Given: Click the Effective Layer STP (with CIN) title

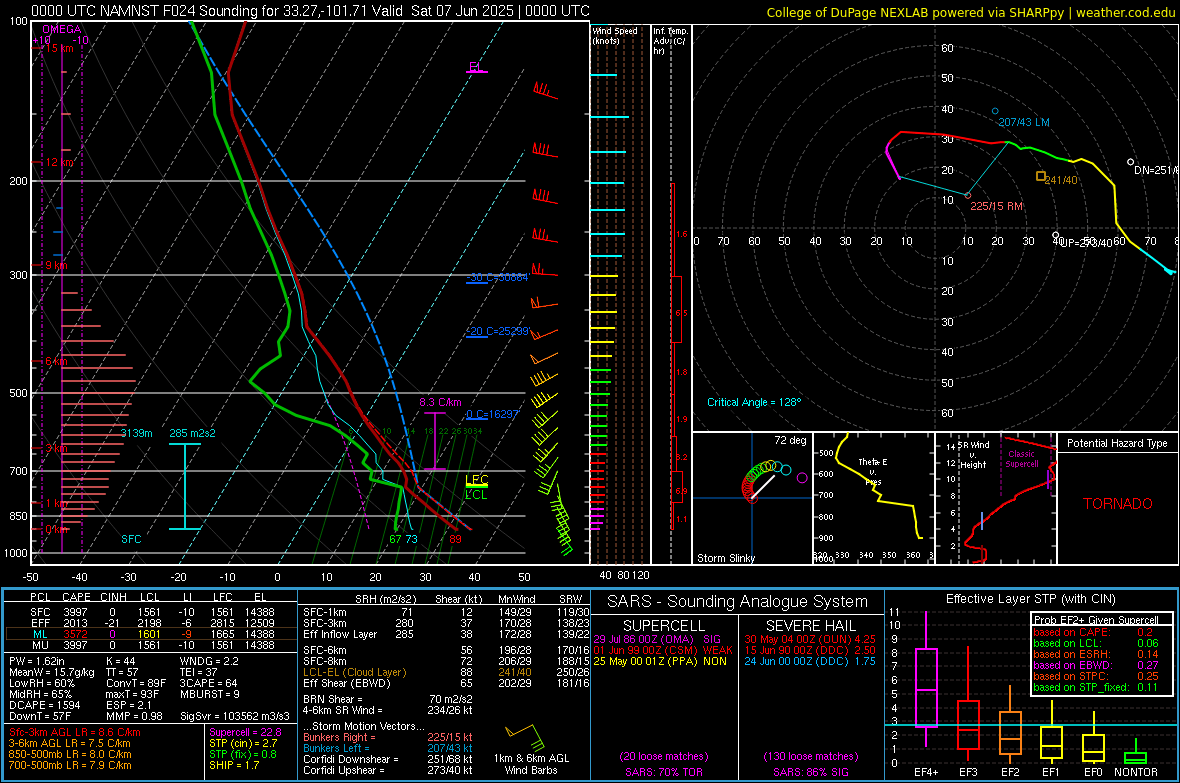Looking at the screenshot, I should click(x=1030, y=599).
